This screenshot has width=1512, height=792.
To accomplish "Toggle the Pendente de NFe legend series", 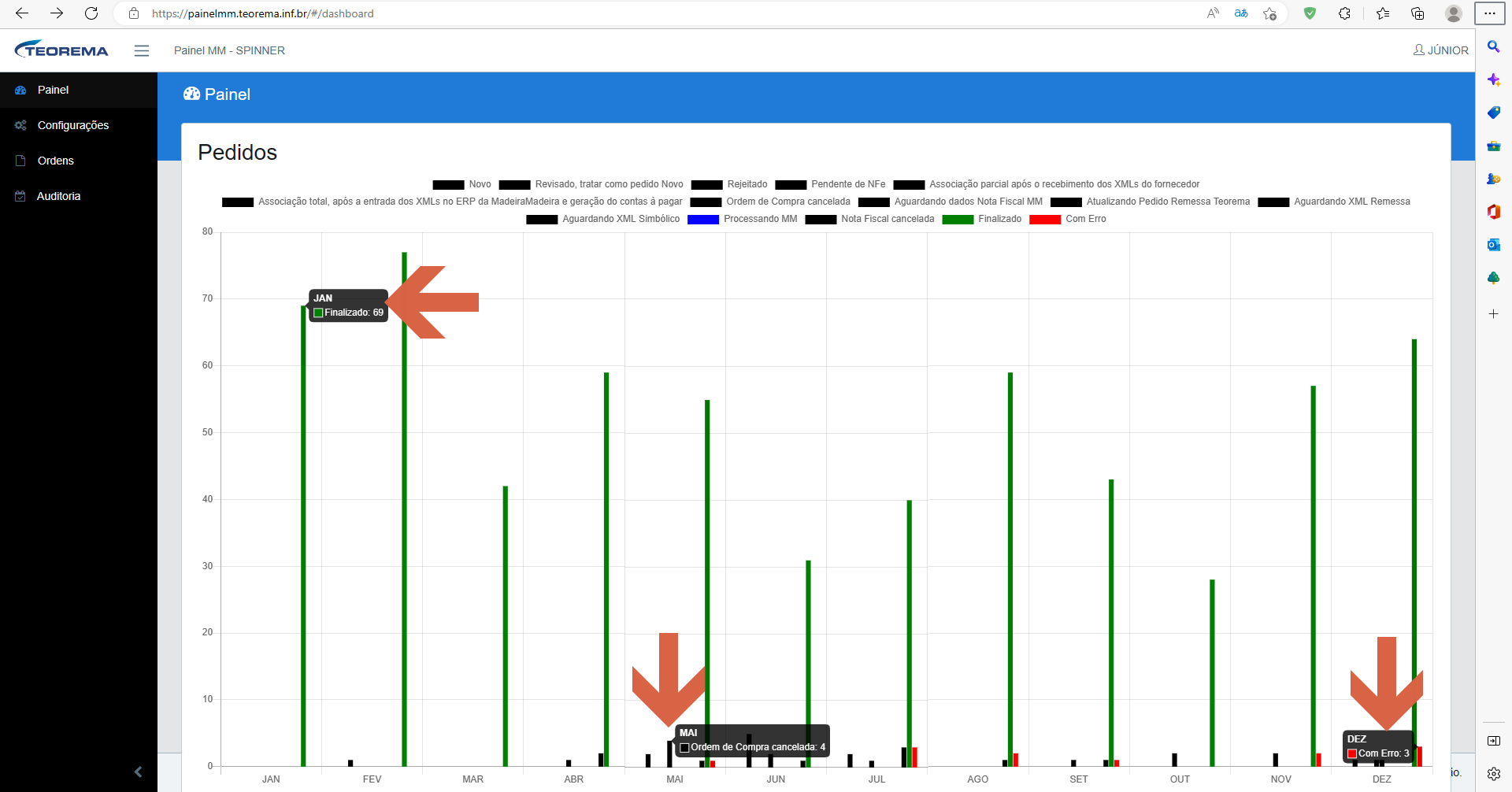I will coord(830,184).
